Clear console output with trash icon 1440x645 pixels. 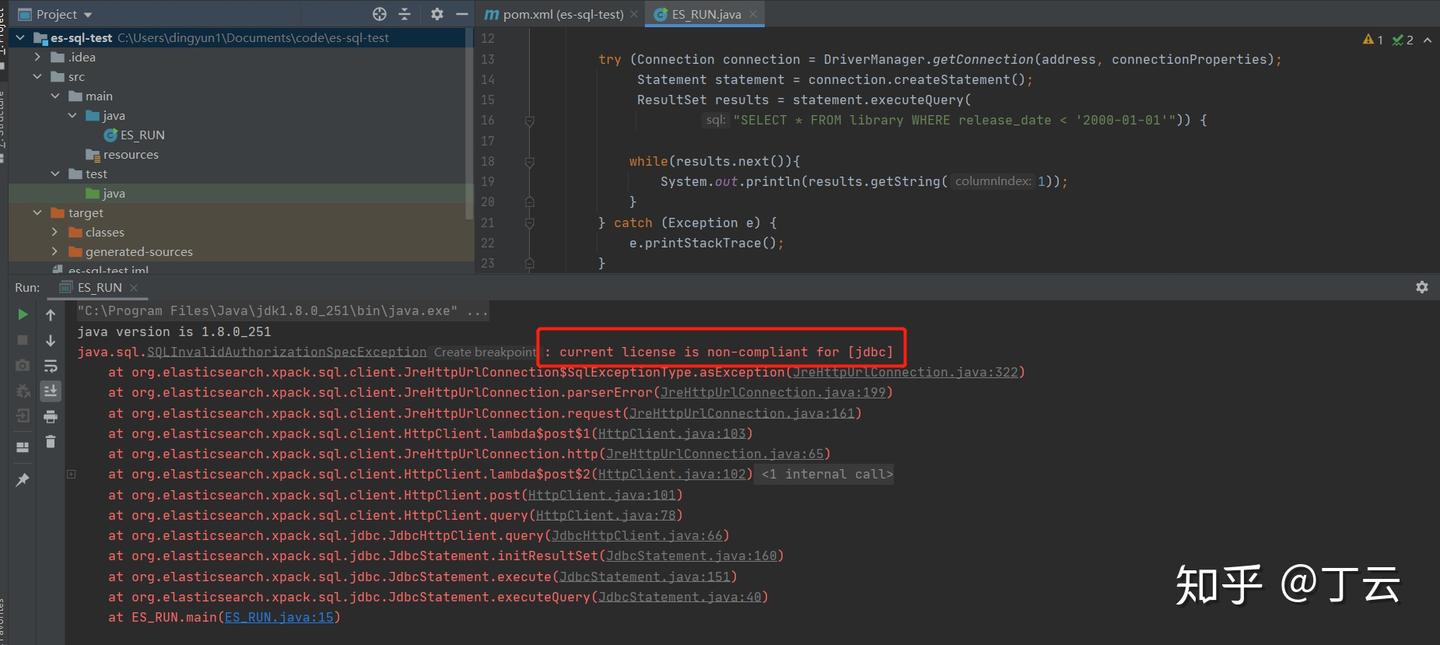tap(51, 441)
